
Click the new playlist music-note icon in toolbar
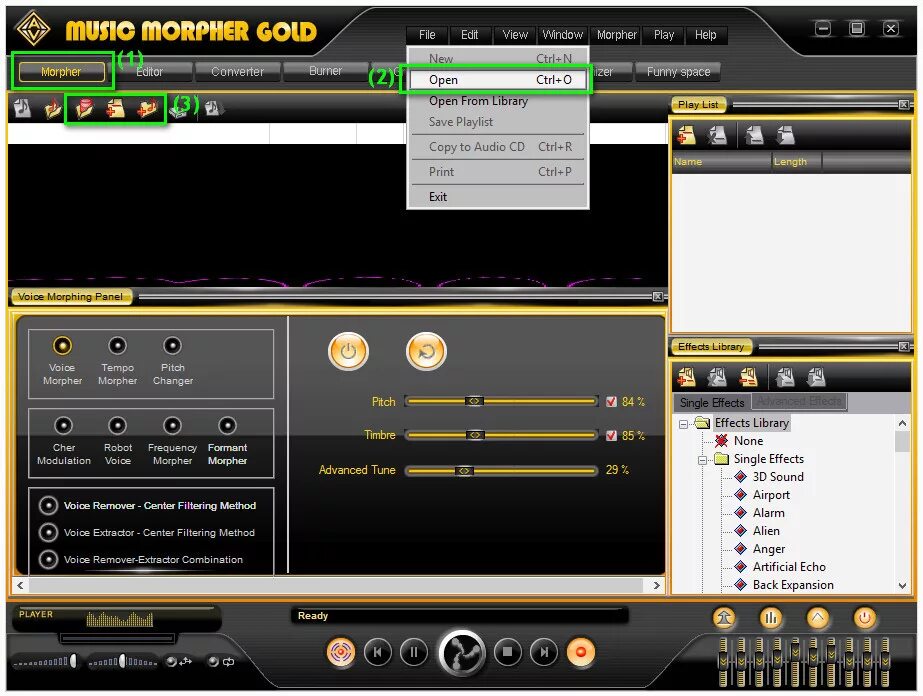click(x=22, y=108)
